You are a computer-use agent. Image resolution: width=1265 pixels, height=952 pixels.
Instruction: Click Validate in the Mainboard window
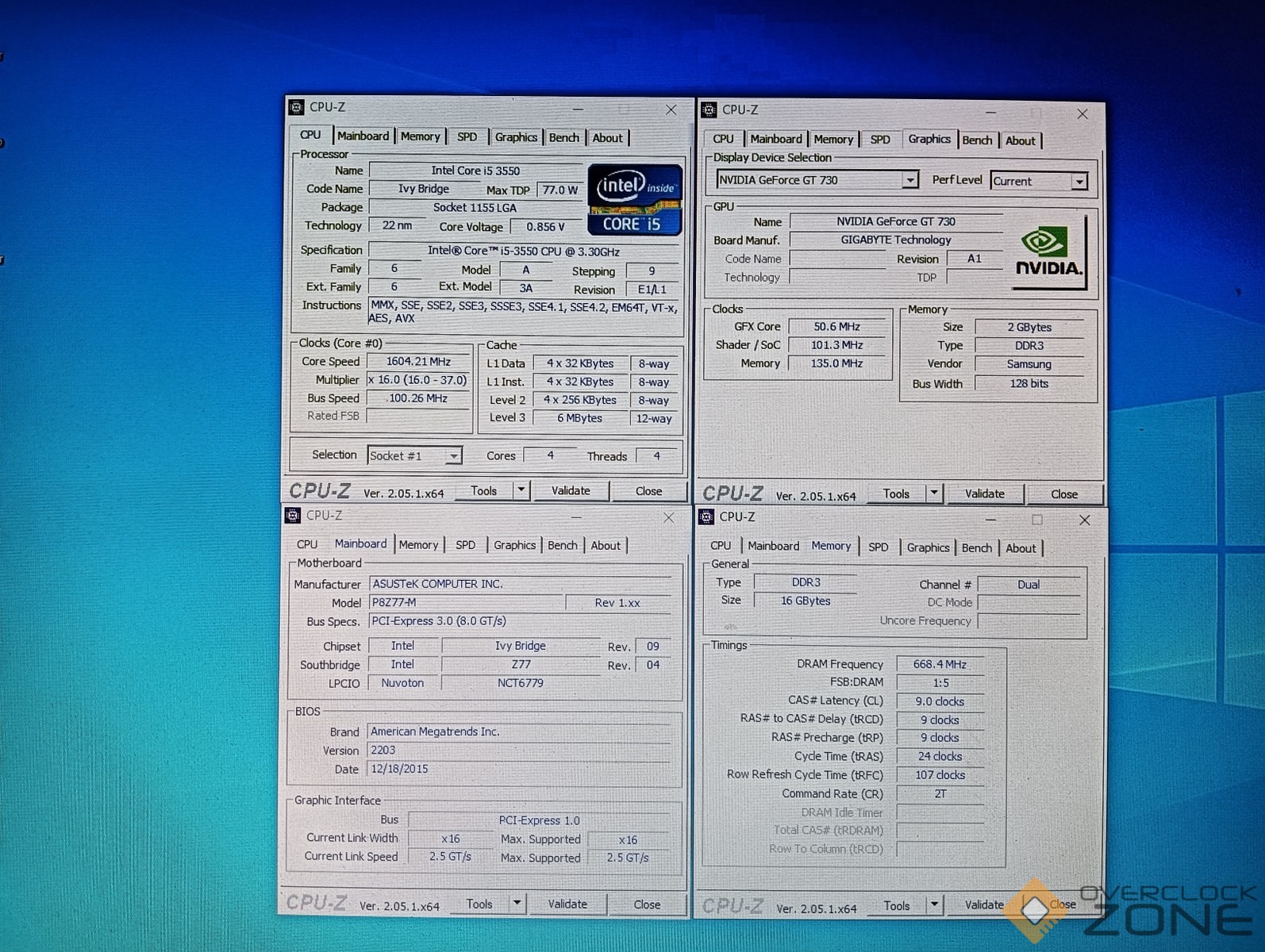[x=567, y=904]
